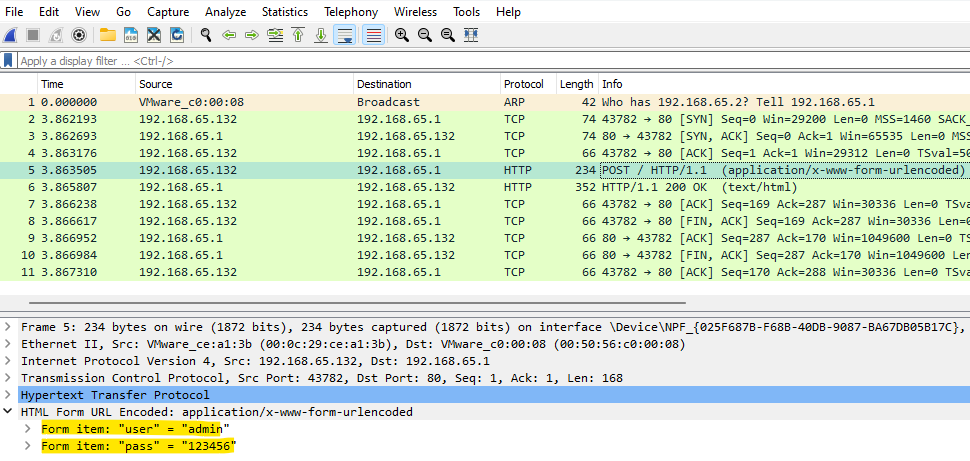Sort packets by the Protocol column header
Image resolution: width=970 pixels, height=461 pixels.
524,84
